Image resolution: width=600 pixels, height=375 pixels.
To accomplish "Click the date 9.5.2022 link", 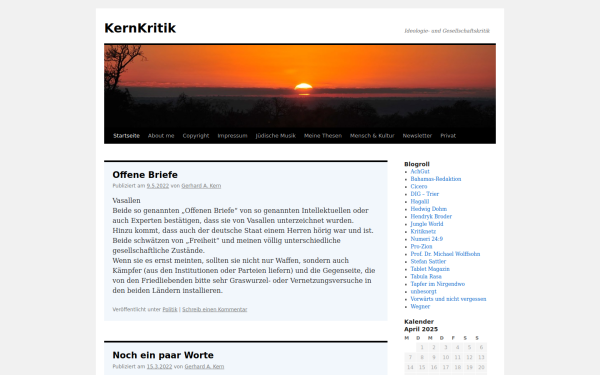I will 158,186.
